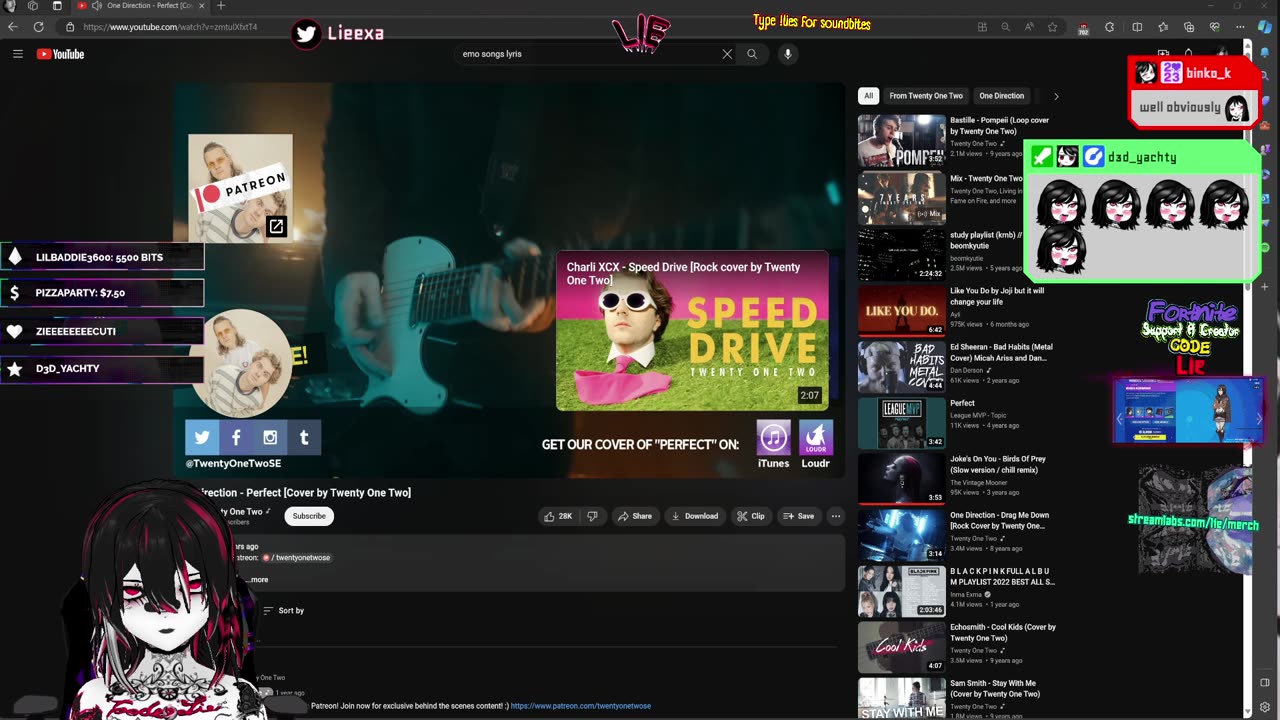The height and width of the screenshot is (720, 1280).
Task: Open Edge sidebar settings gear
Action: coord(1265,708)
